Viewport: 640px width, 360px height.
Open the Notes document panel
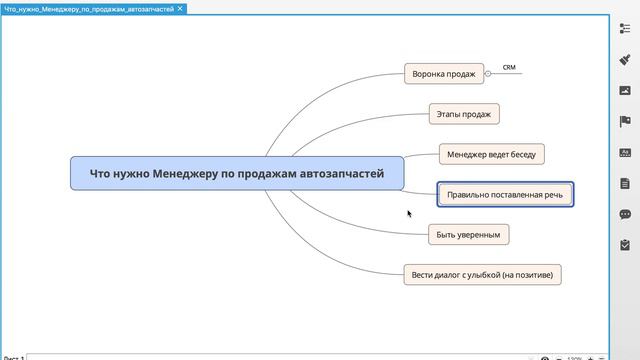(624, 183)
